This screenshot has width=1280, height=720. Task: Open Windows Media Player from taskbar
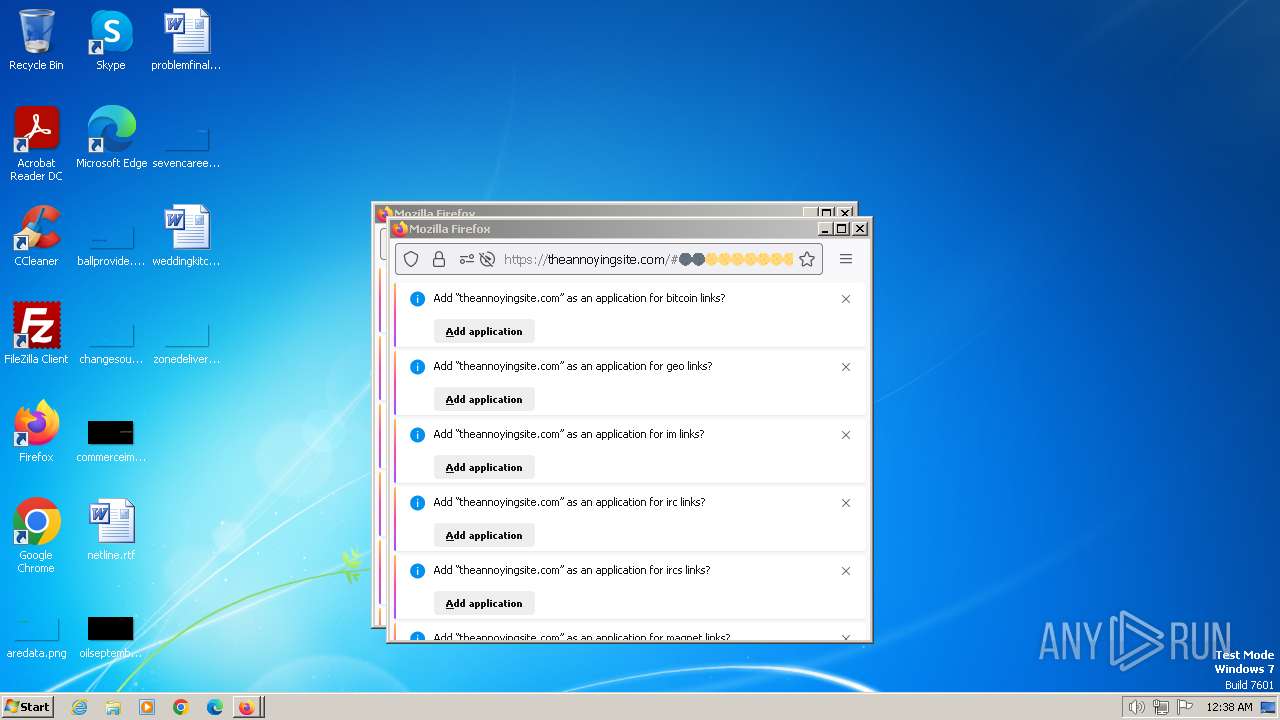147,707
